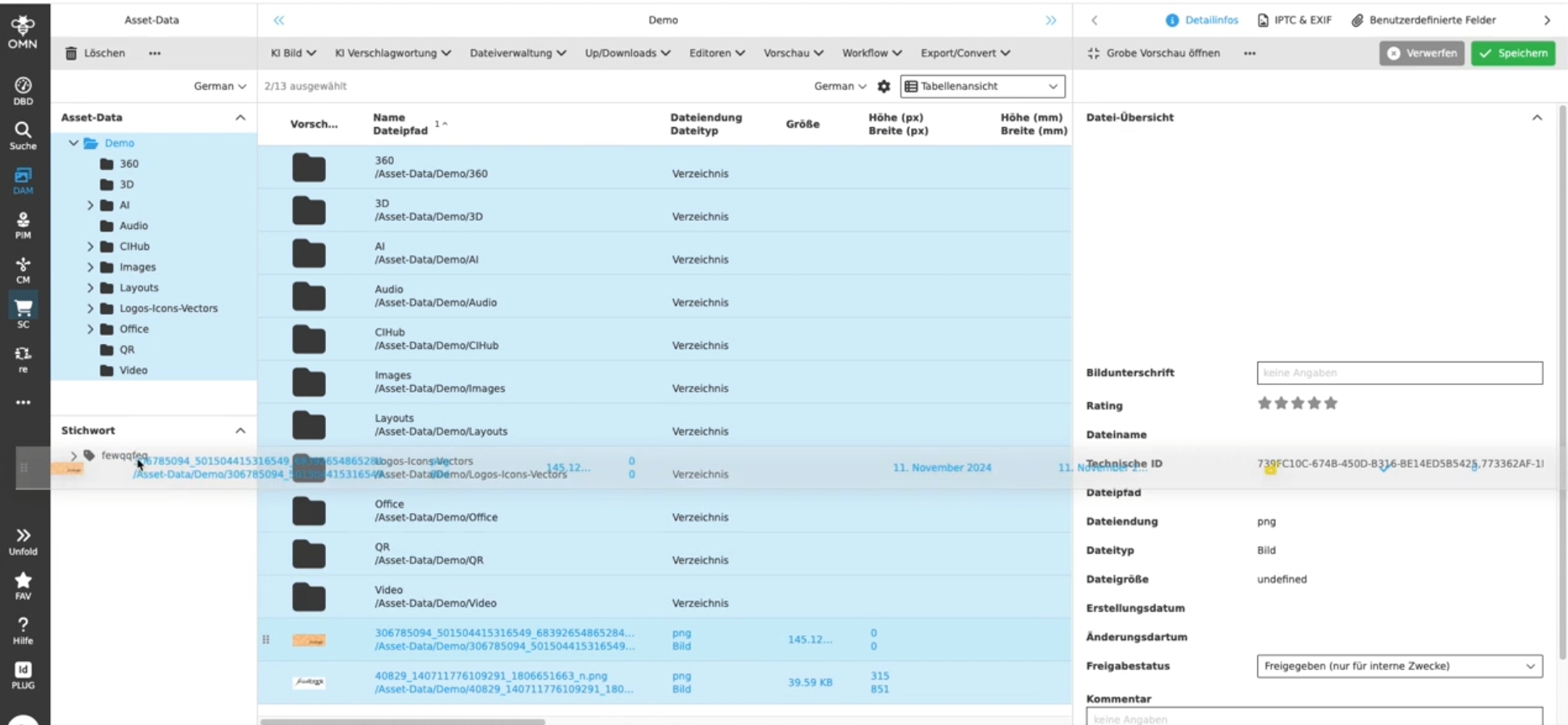Open the Workflow menu
Screen dimensions: 1568x725
tap(871, 53)
